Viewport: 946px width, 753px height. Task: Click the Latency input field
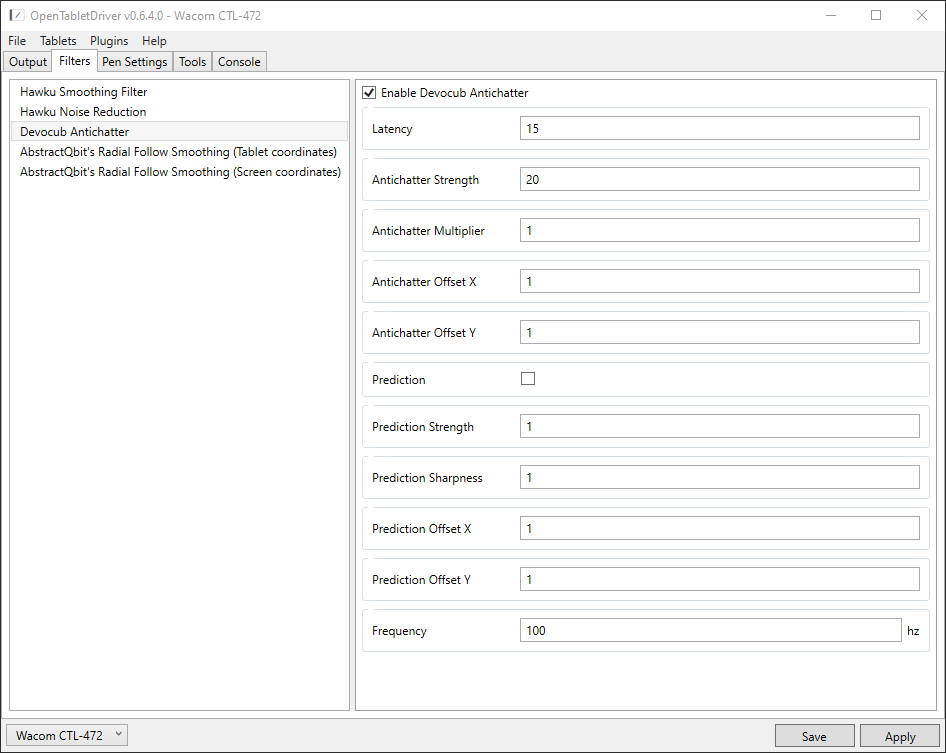[x=719, y=128]
